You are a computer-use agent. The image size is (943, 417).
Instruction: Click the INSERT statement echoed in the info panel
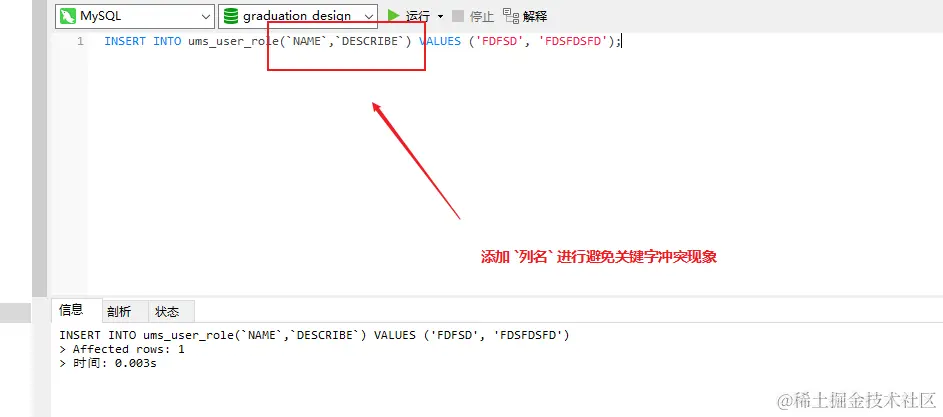point(314,335)
